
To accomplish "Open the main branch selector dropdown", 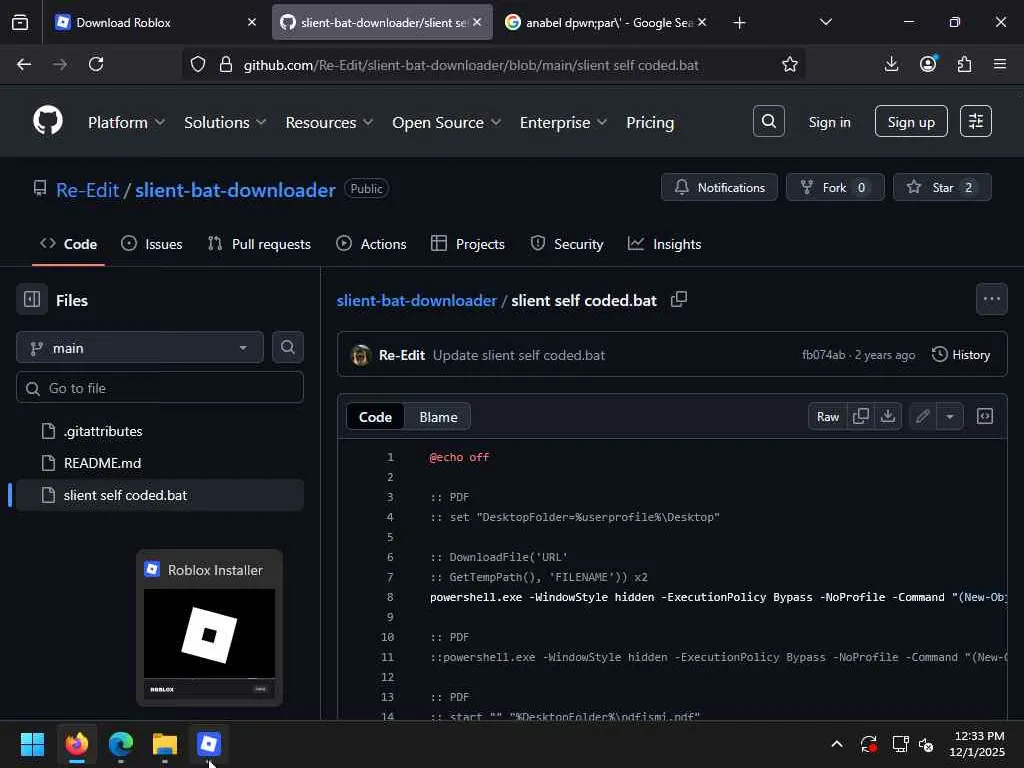I will click(140, 347).
